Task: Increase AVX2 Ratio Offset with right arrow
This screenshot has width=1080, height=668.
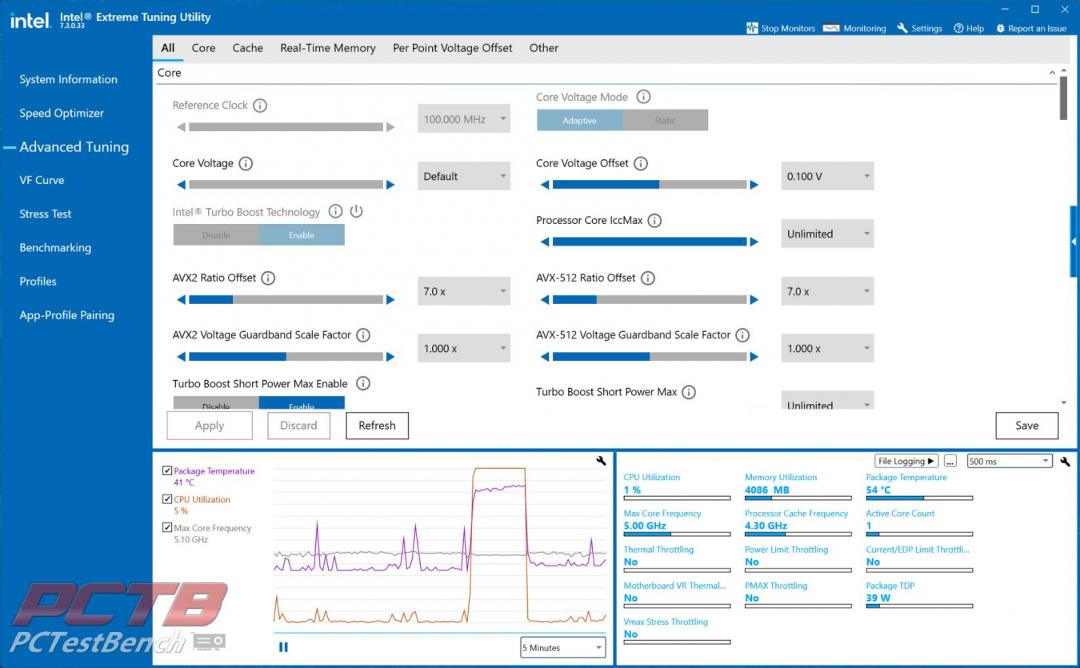Action: [x=391, y=300]
